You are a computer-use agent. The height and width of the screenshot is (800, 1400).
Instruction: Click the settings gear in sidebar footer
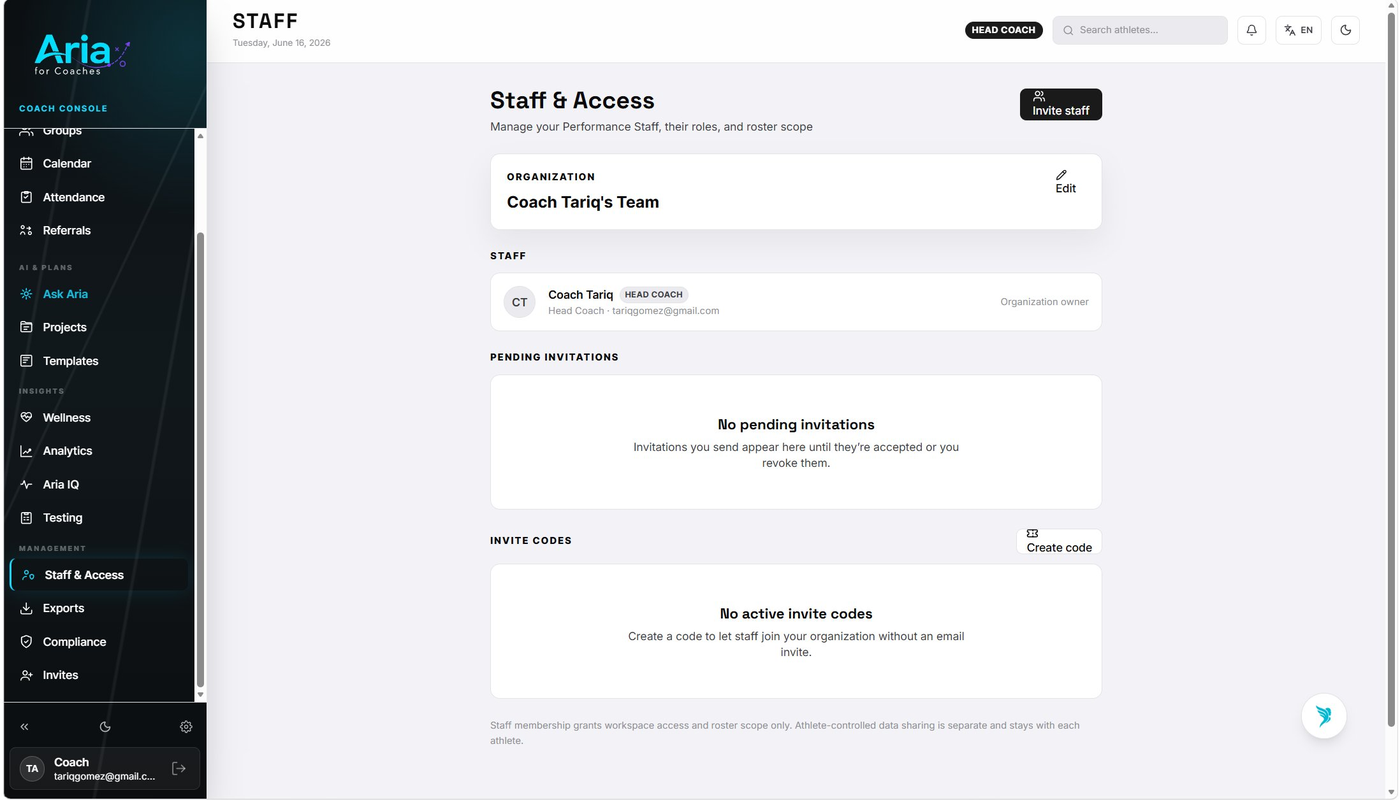(x=186, y=727)
